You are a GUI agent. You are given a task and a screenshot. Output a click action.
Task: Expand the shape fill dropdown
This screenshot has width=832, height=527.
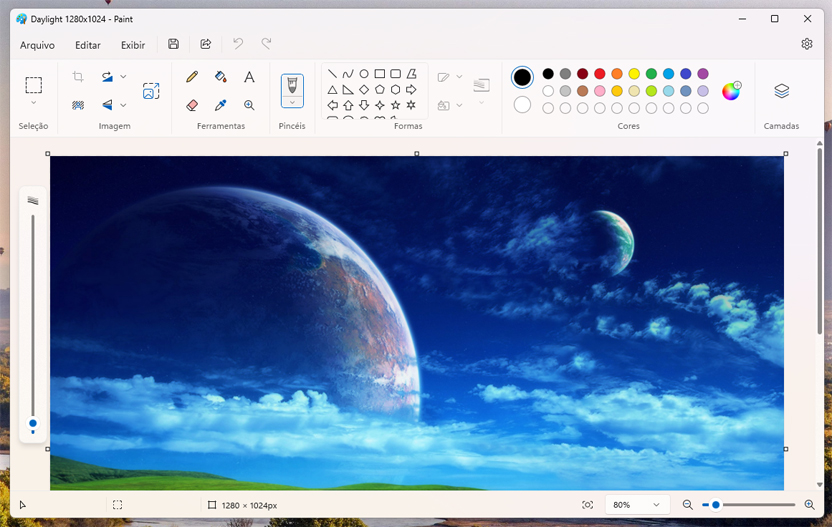coord(460,105)
